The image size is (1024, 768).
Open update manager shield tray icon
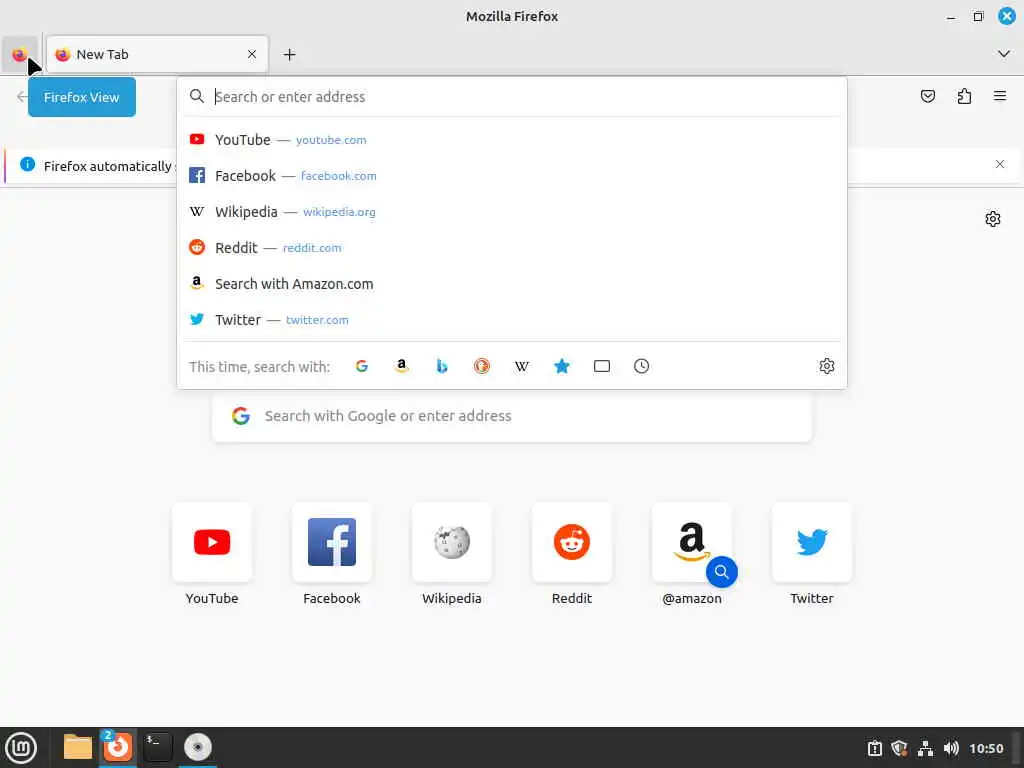pos(899,748)
